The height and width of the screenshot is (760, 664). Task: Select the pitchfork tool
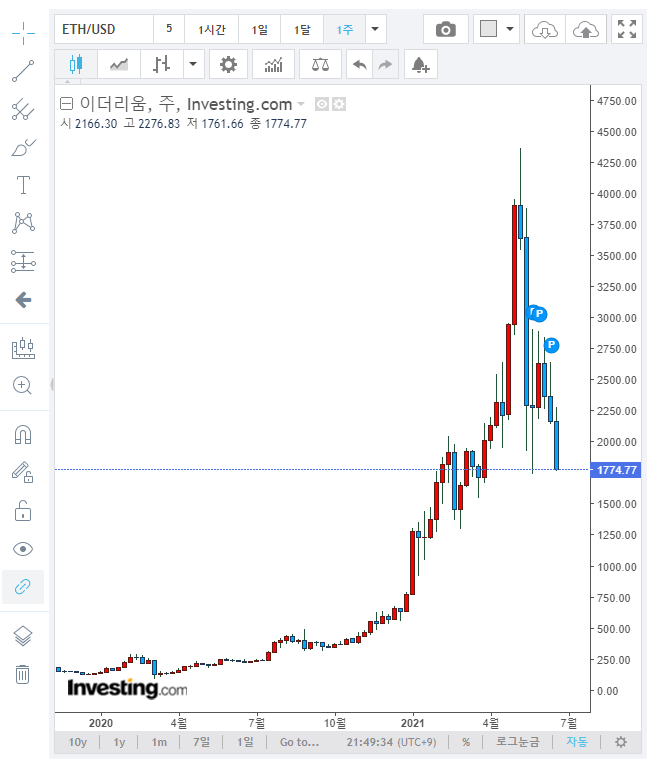tap(23, 109)
